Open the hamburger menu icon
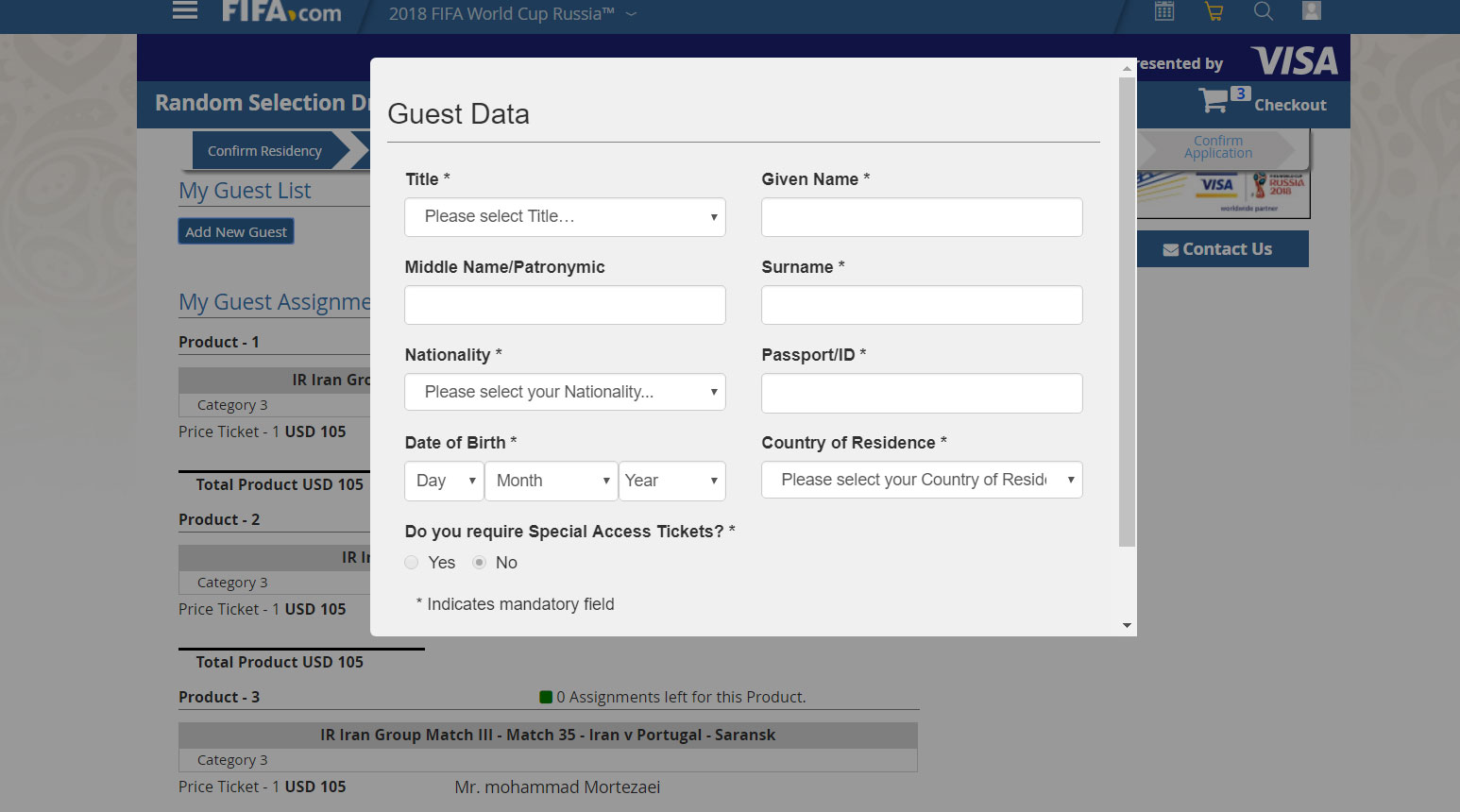Image resolution: width=1460 pixels, height=812 pixels. point(185,11)
